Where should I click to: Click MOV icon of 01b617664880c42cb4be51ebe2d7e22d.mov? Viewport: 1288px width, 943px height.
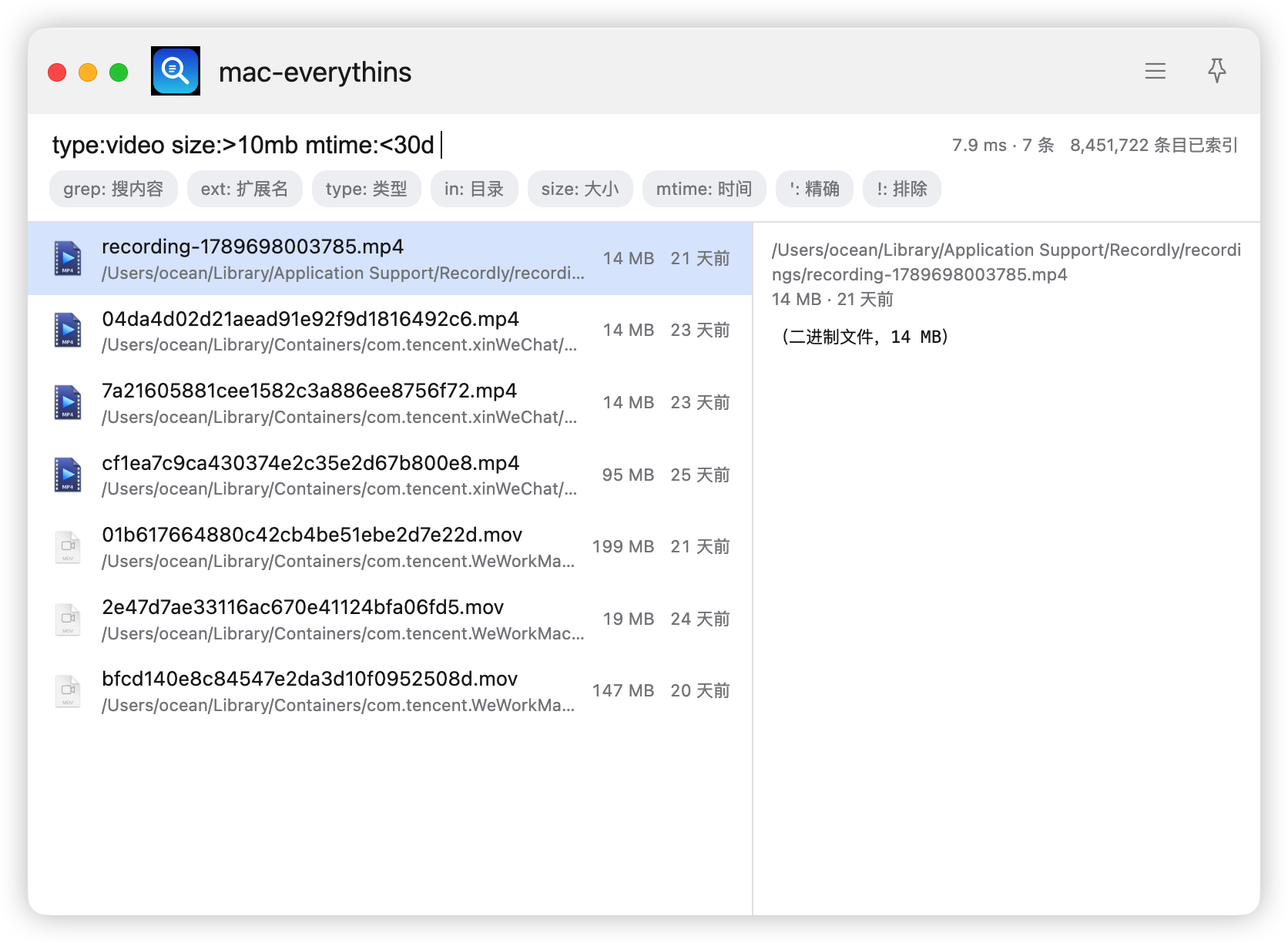pyautogui.click(x=68, y=547)
